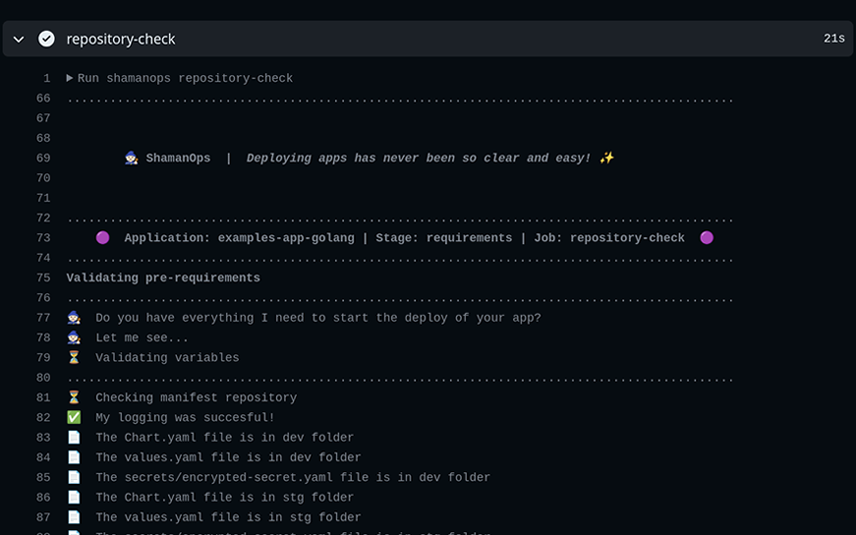This screenshot has width=856, height=535.
Task: Click 'Let me see...' log text
Action: tap(142, 338)
